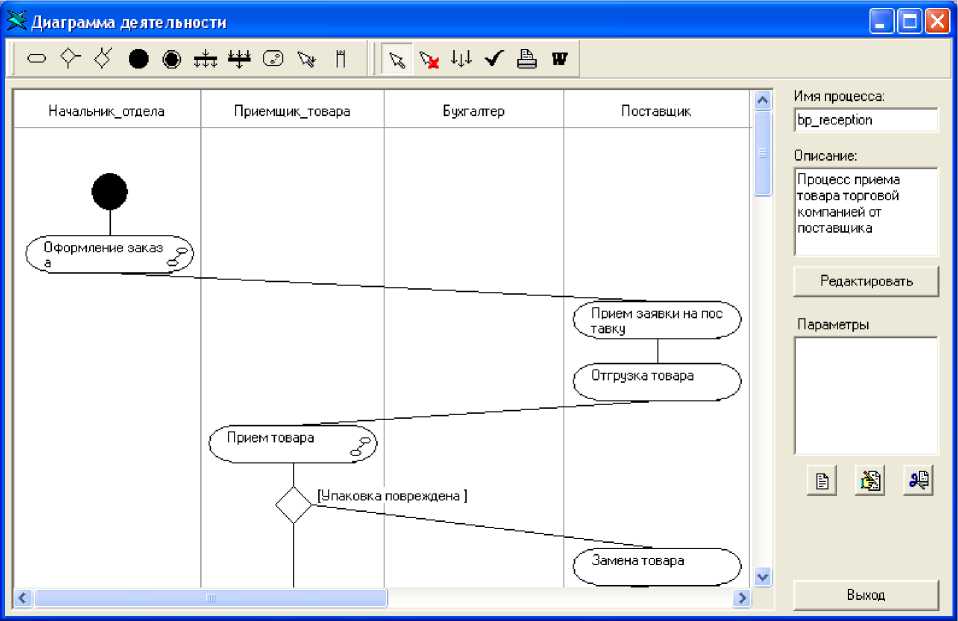Click the Описание text area
Viewport: 958px width, 621px height.
pyautogui.click(x=866, y=211)
